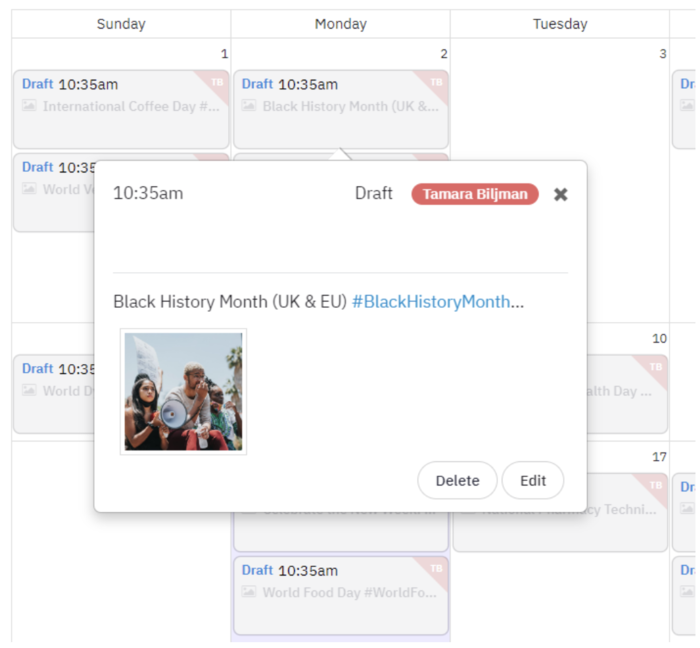Screen dimensions: 700x648
Task: Click image icon on 'World V' card
Action: click(x=29, y=189)
